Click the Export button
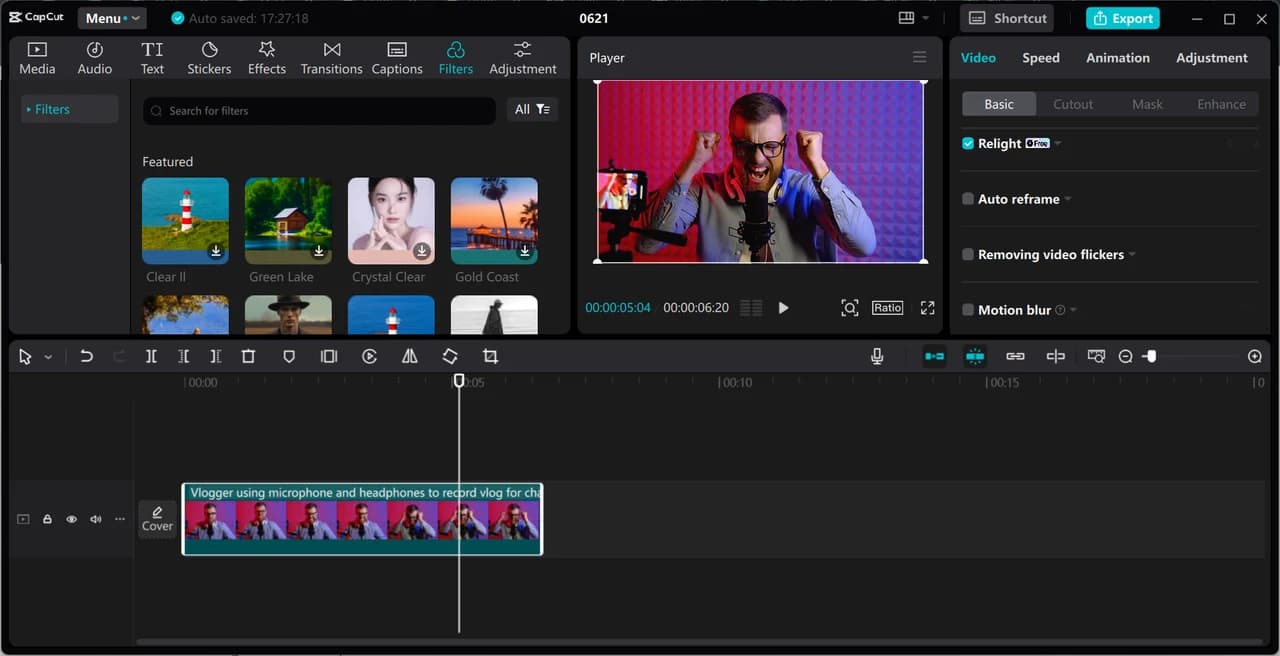This screenshot has width=1280, height=656. click(x=1123, y=18)
